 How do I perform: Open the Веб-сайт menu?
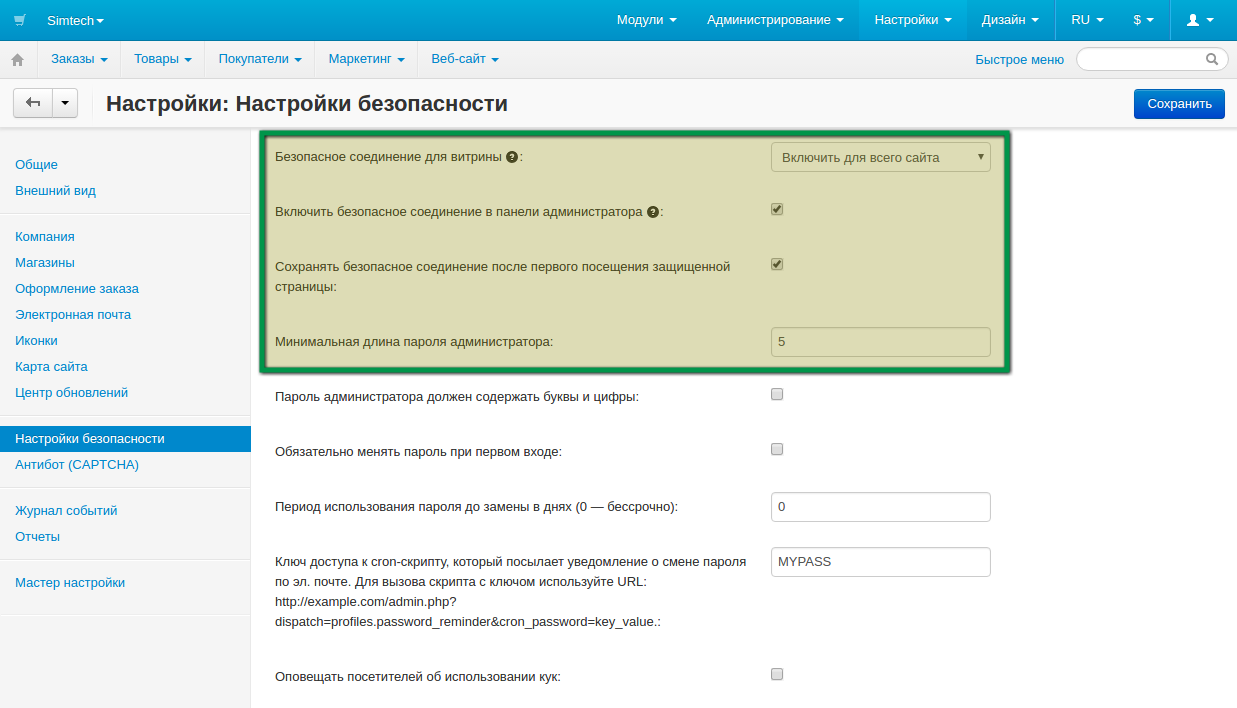[465, 59]
